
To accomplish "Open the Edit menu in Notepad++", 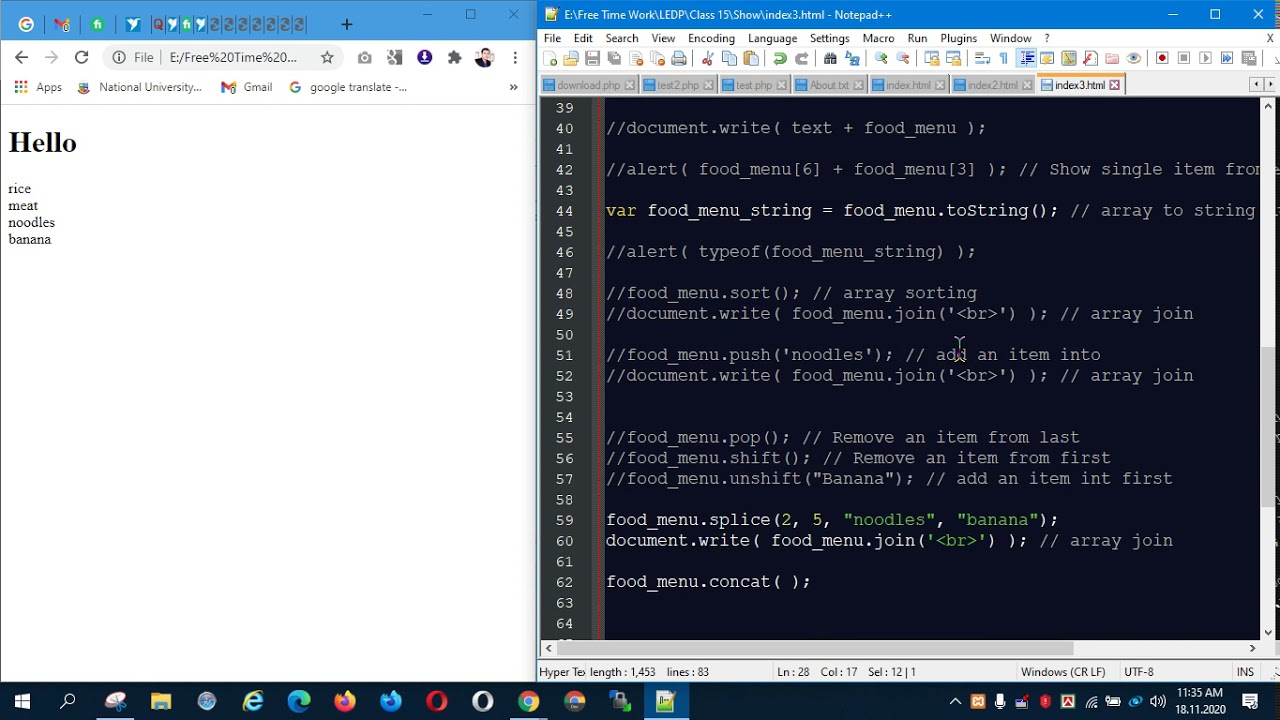I will pyautogui.click(x=583, y=38).
